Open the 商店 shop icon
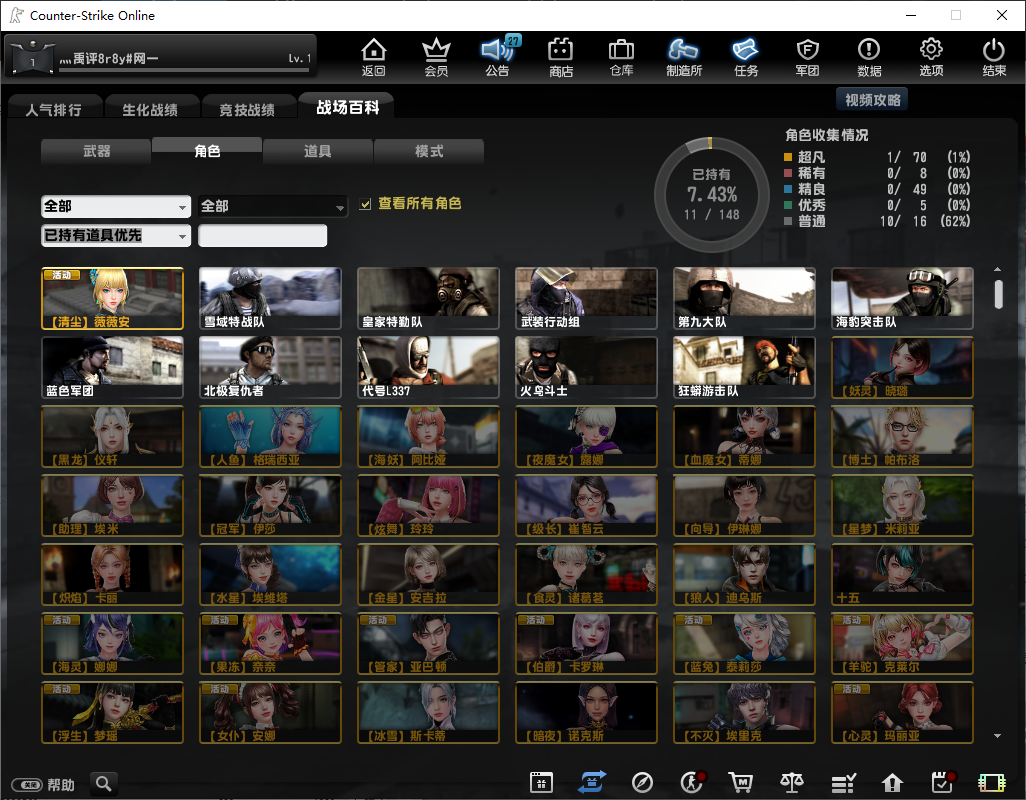1026x800 pixels. (x=561, y=57)
